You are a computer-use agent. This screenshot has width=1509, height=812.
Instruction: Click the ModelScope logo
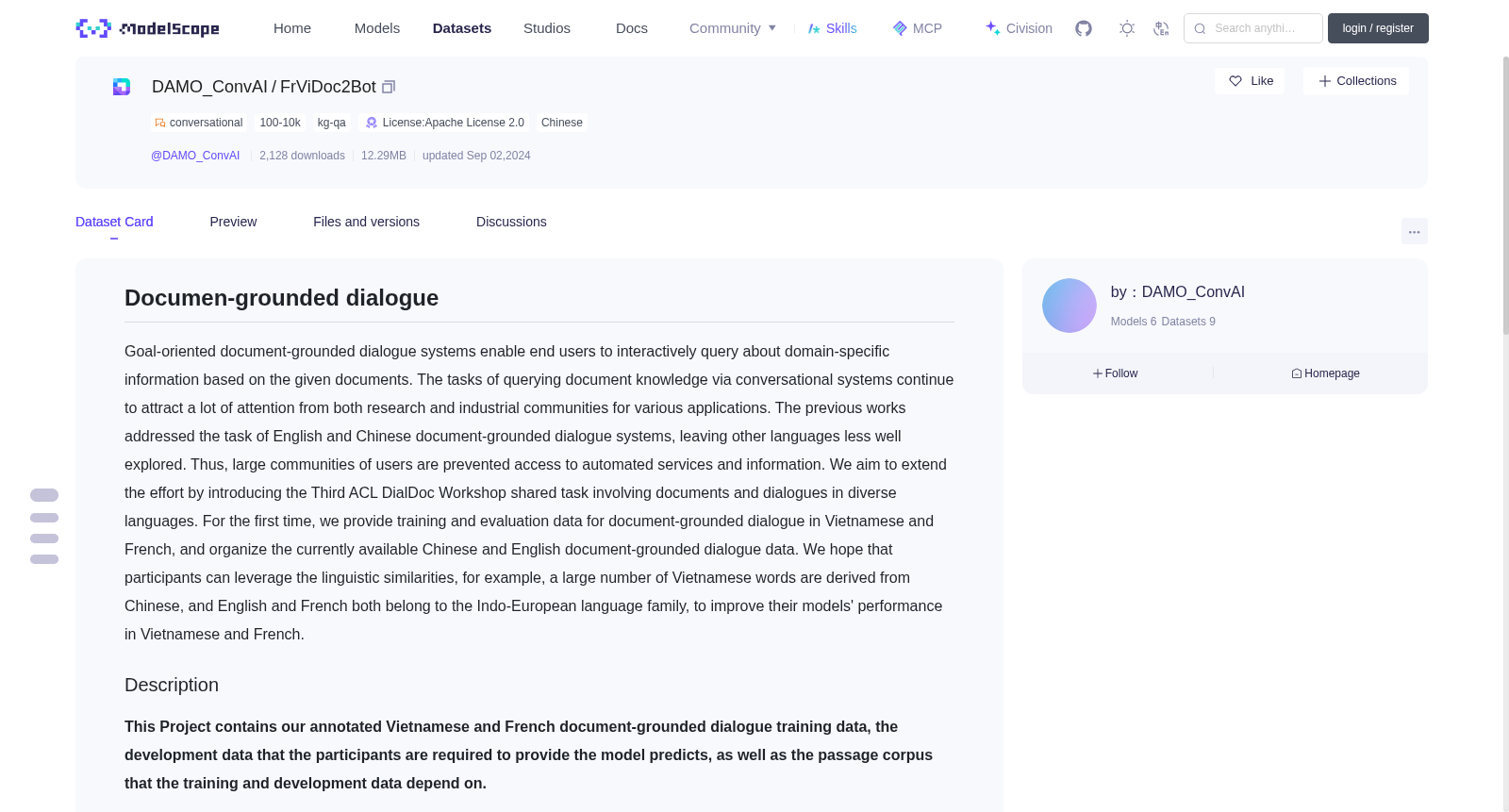click(147, 28)
